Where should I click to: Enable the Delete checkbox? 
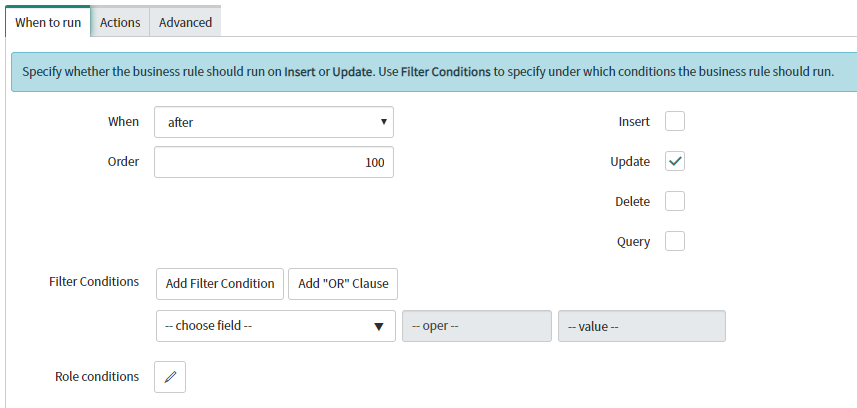coord(674,201)
